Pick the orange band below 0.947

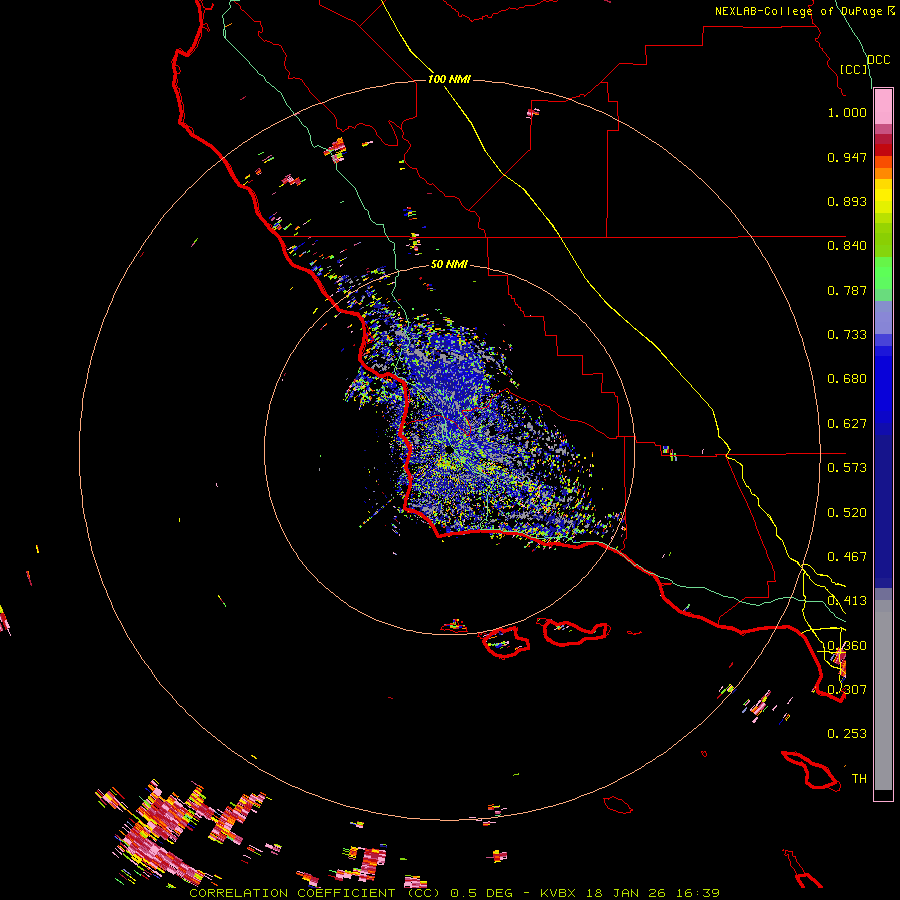tap(883, 173)
